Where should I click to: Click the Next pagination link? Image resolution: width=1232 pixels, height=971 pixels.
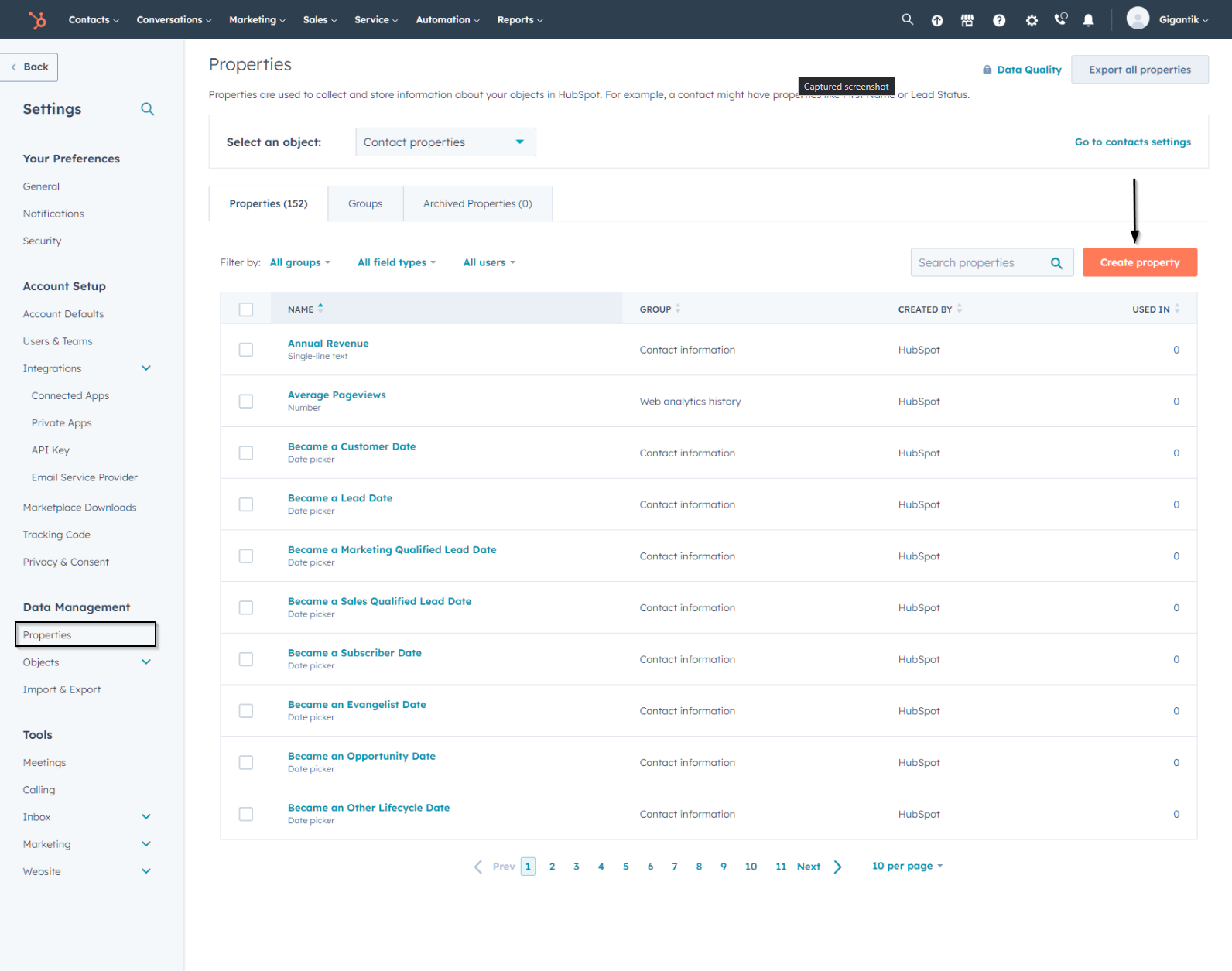click(x=809, y=867)
